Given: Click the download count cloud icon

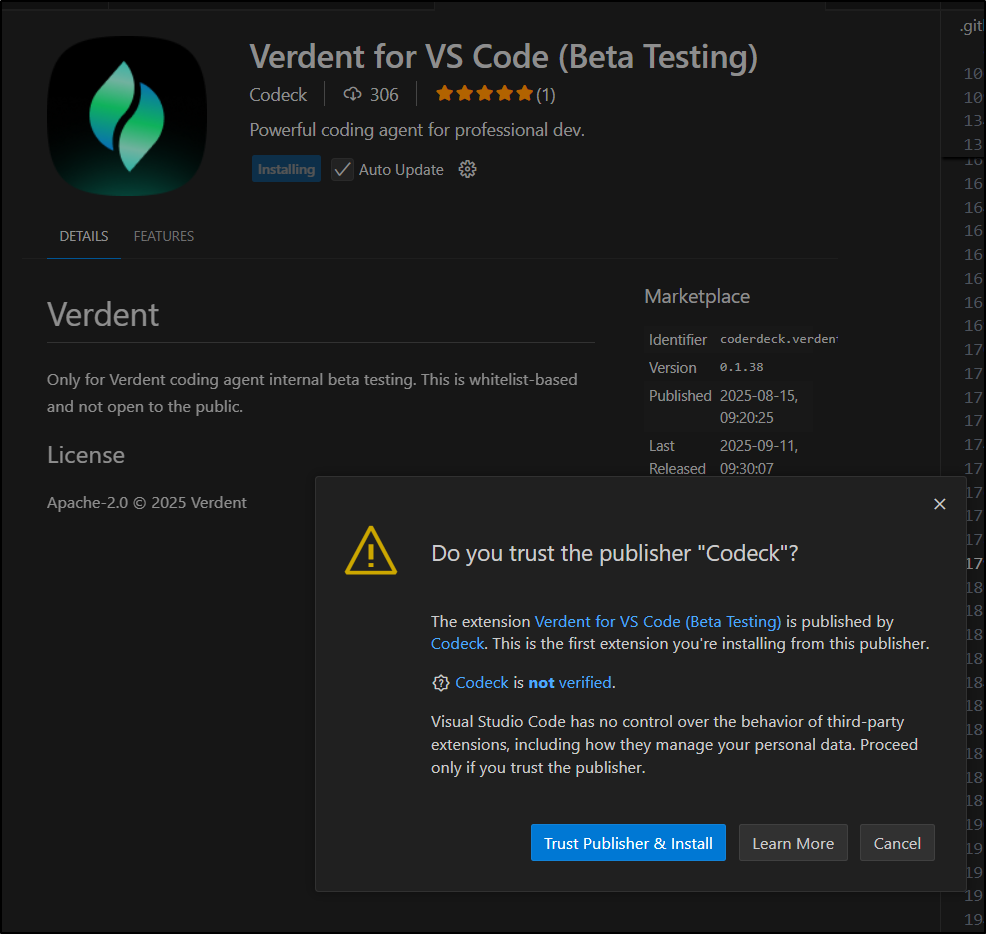Looking at the screenshot, I should (352, 94).
